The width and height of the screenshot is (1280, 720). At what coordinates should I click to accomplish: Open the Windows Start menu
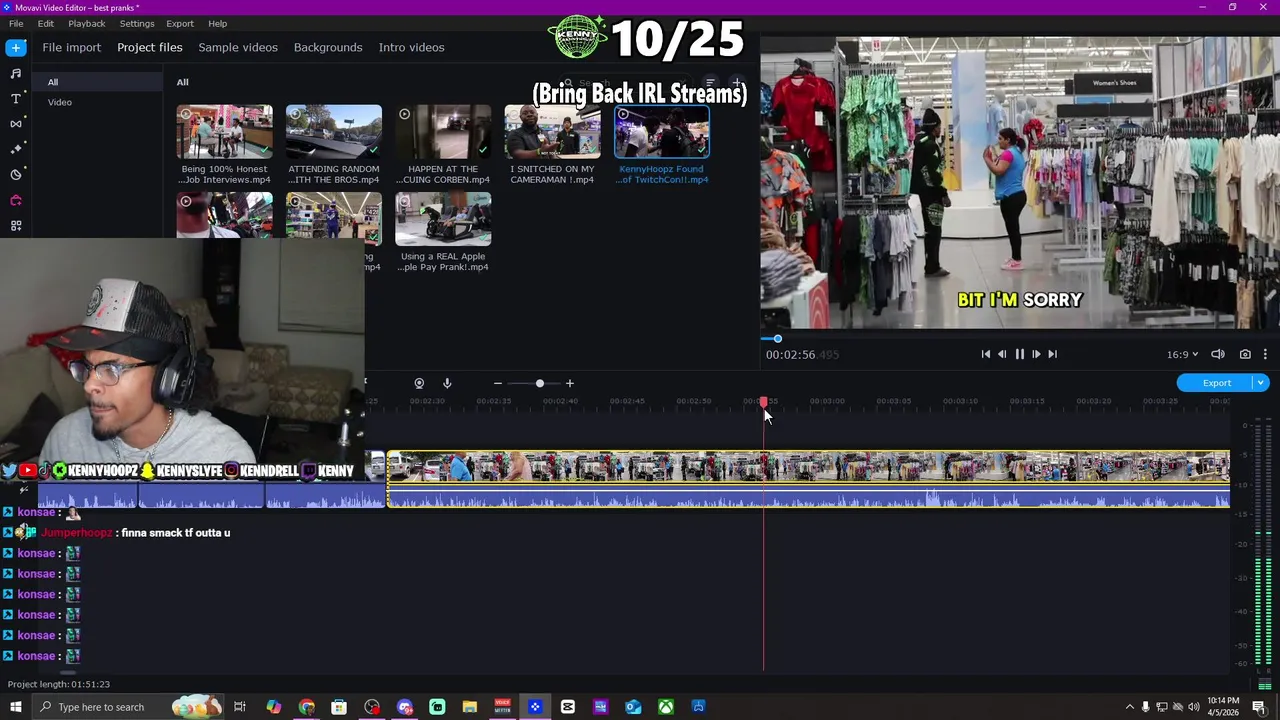15,707
